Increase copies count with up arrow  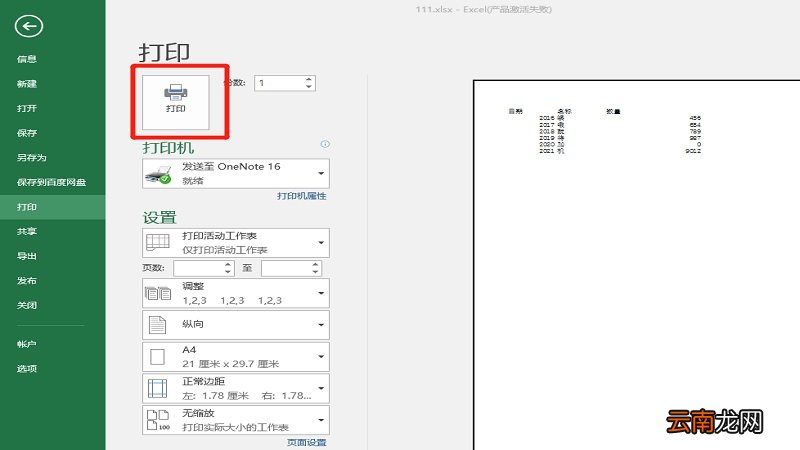(x=309, y=79)
